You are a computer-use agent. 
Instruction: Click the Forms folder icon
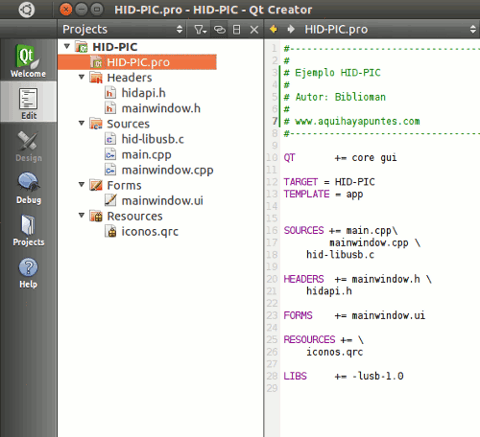point(96,185)
